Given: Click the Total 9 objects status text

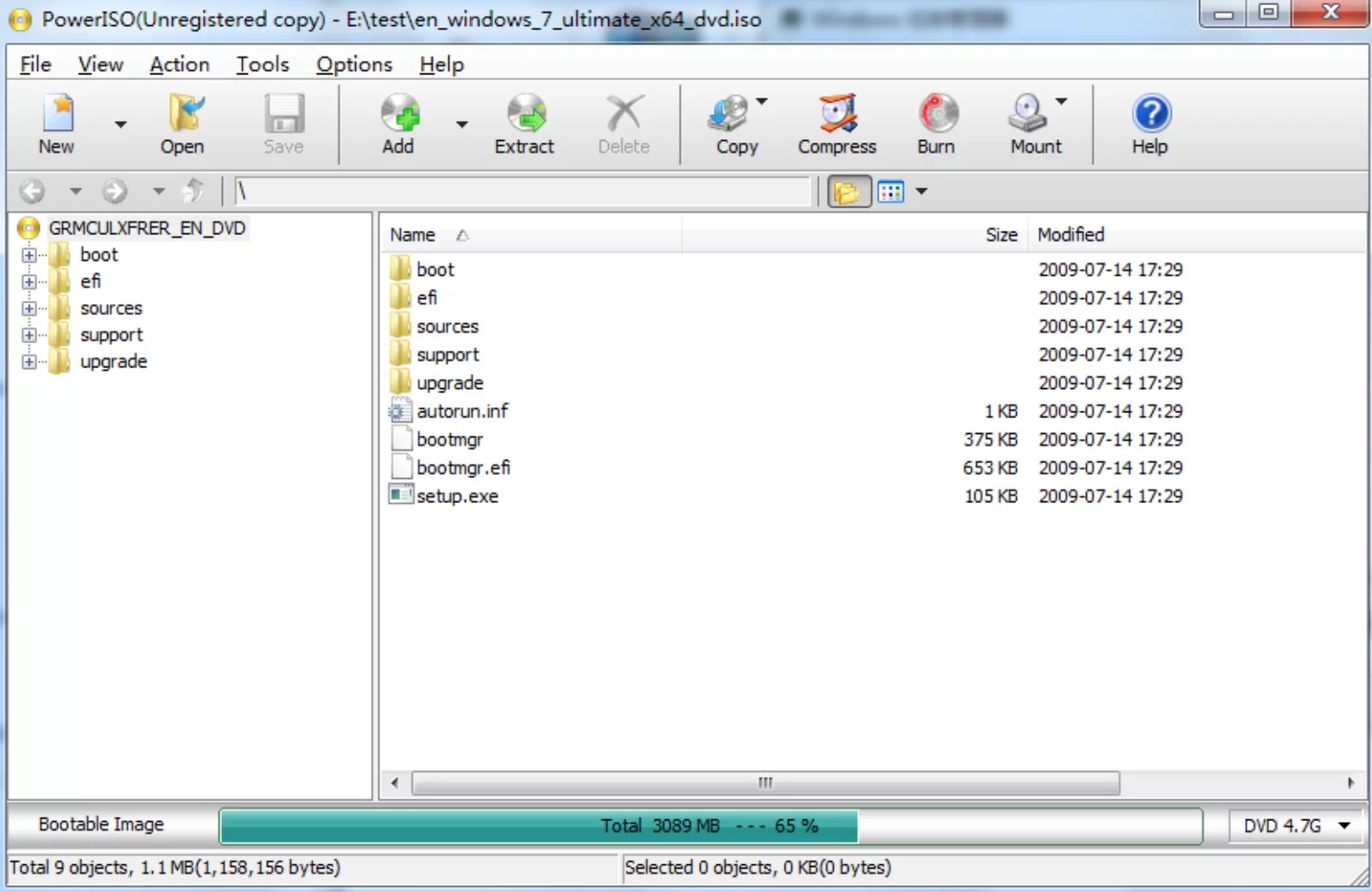Looking at the screenshot, I should click(x=175, y=867).
